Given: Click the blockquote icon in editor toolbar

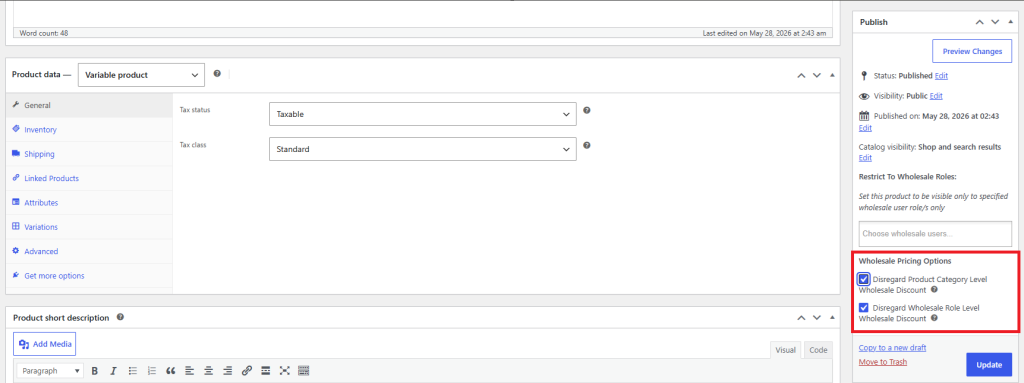Looking at the screenshot, I should click(x=170, y=371).
